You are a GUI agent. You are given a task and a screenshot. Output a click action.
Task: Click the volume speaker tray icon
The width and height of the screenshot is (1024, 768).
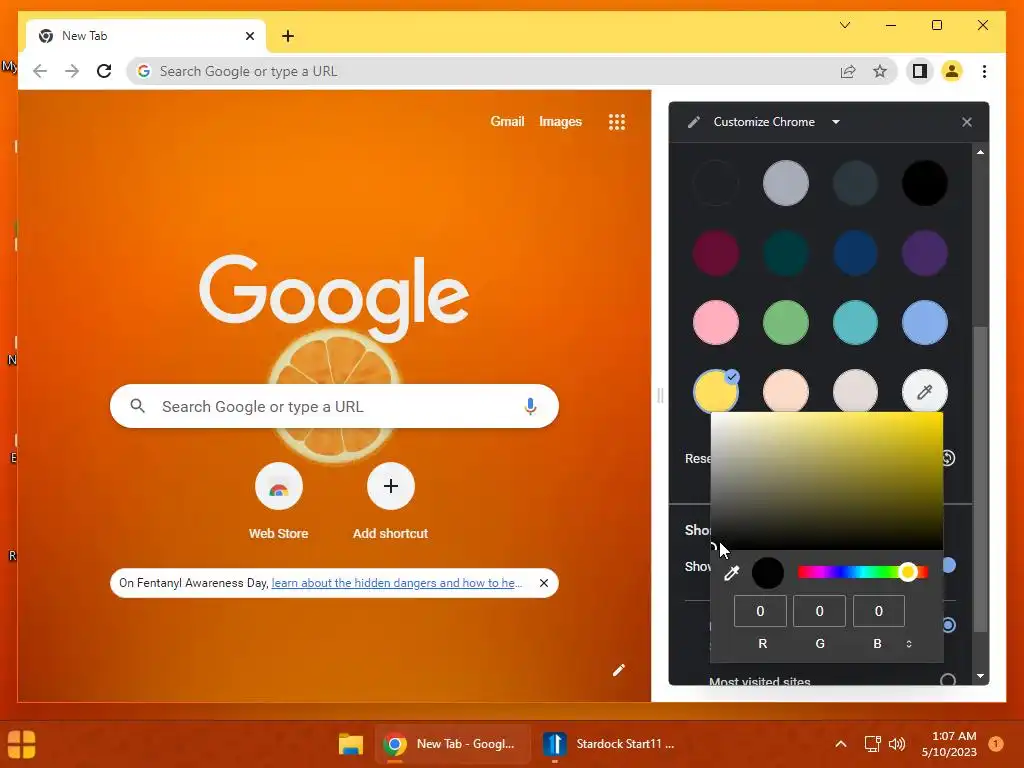(x=897, y=744)
